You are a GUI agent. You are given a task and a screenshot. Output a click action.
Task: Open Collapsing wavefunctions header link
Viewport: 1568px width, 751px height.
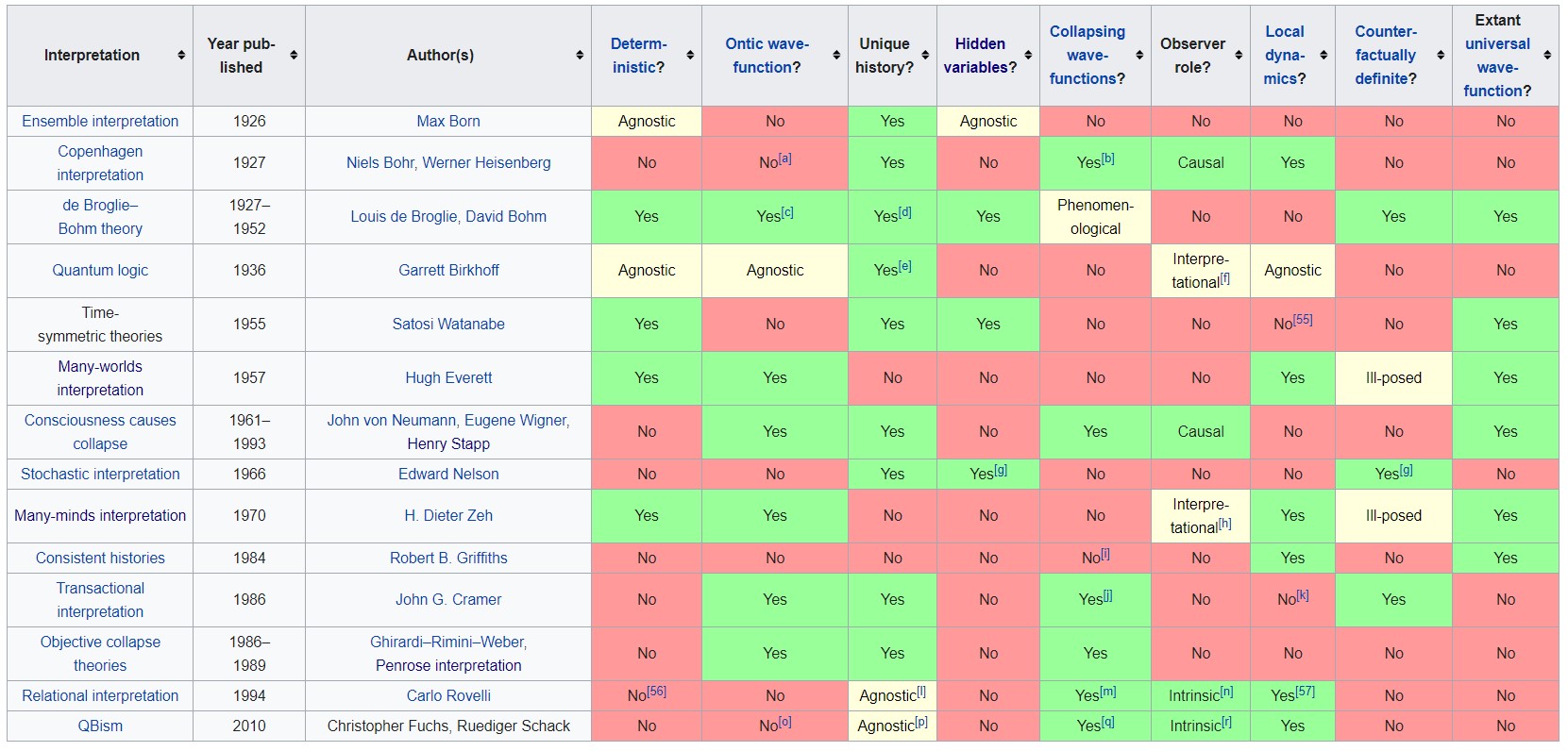pos(1087,56)
